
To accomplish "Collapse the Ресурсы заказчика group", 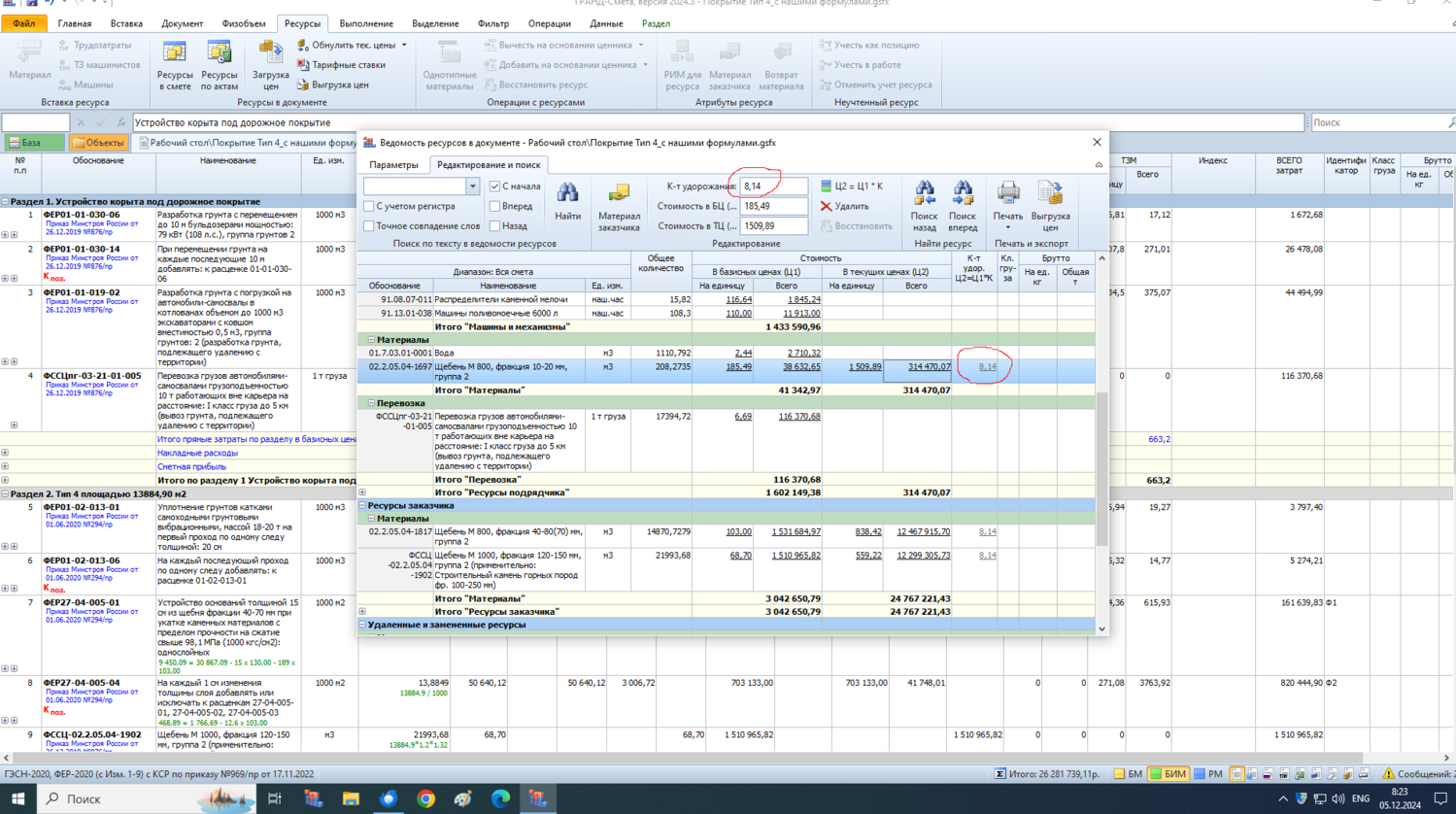I will (362, 506).
